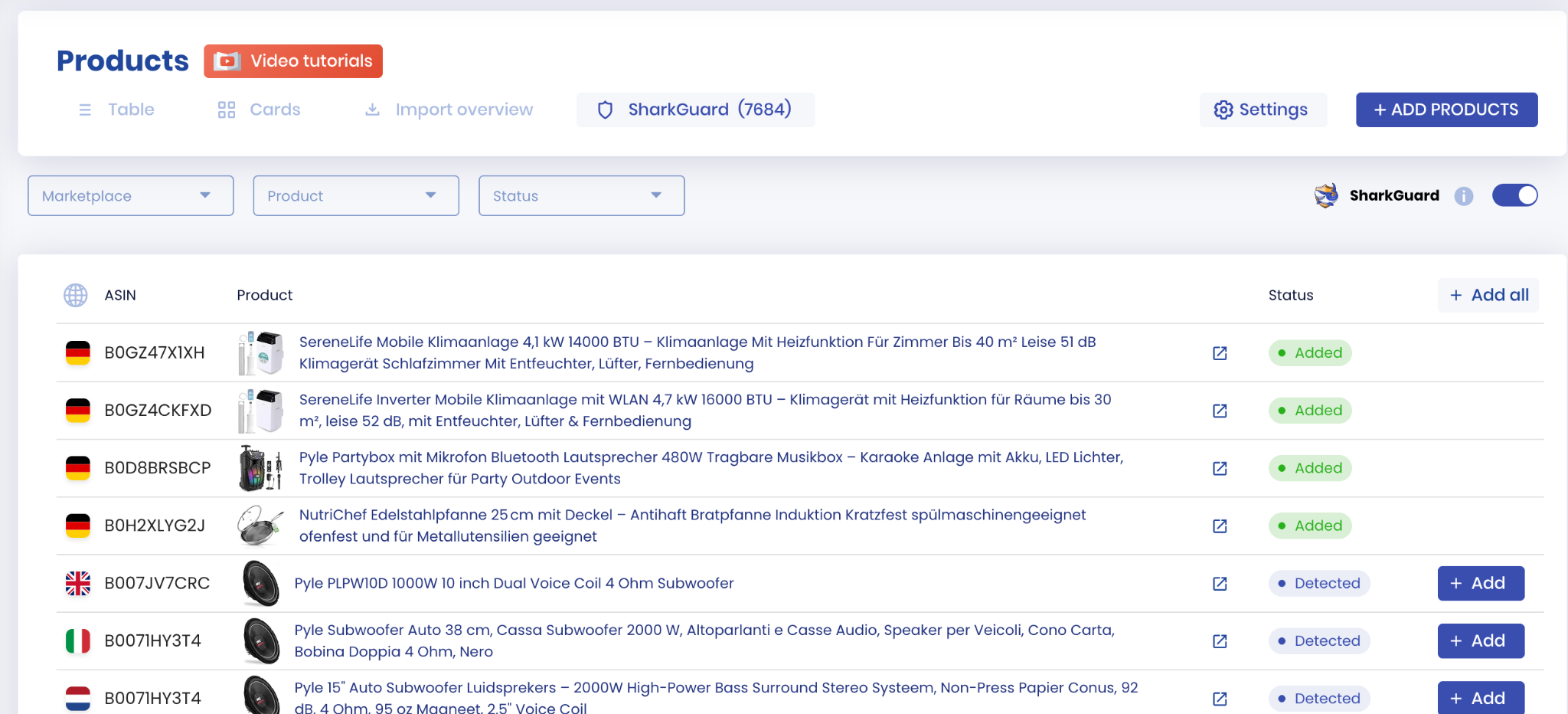The width and height of the screenshot is (1568, 714).
Task: Open Settings
Action: [x=1262, y=110]
